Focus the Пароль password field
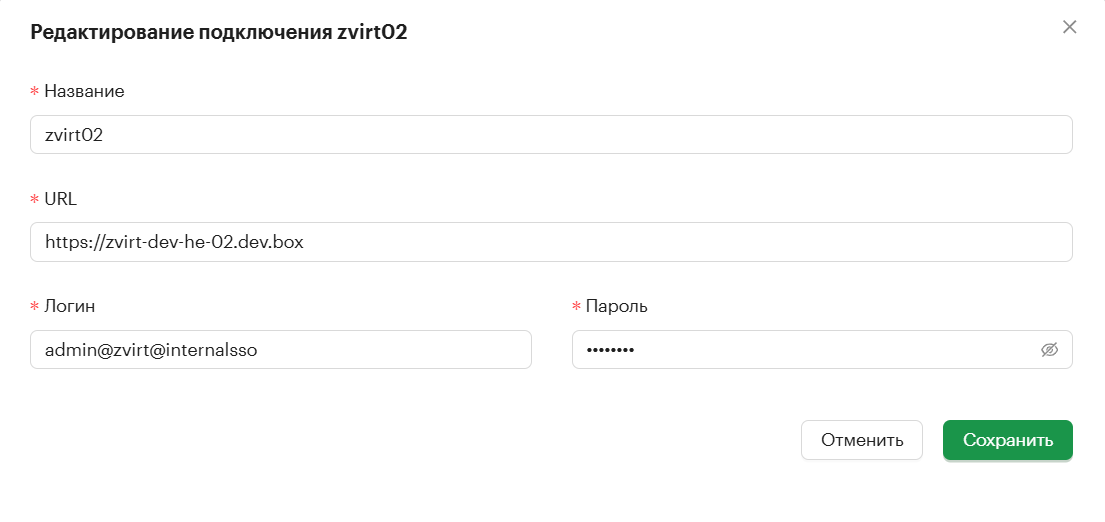1105x522 pixels. click(x=822, y=349)
